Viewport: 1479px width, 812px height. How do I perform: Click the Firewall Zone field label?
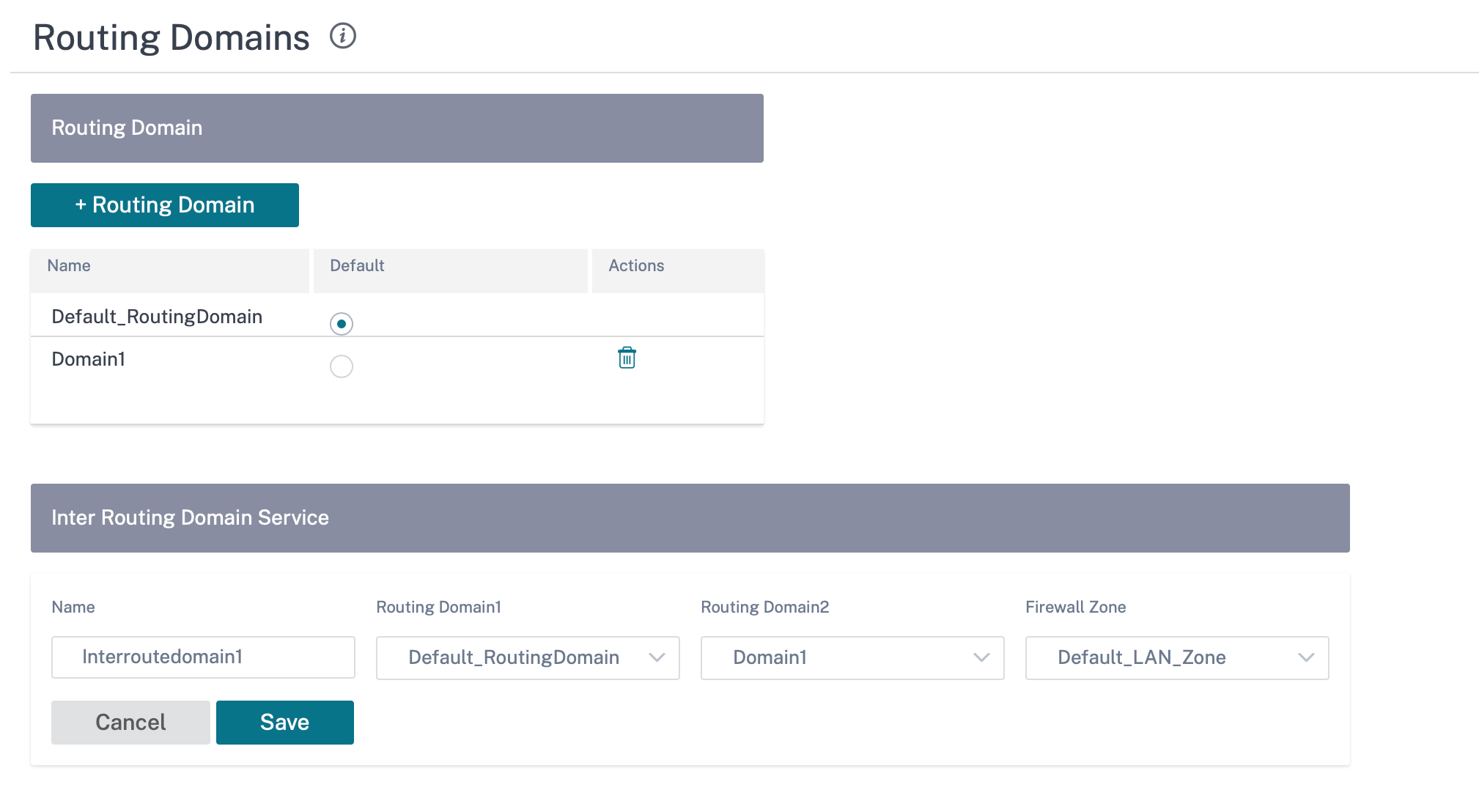point(1075,607)
